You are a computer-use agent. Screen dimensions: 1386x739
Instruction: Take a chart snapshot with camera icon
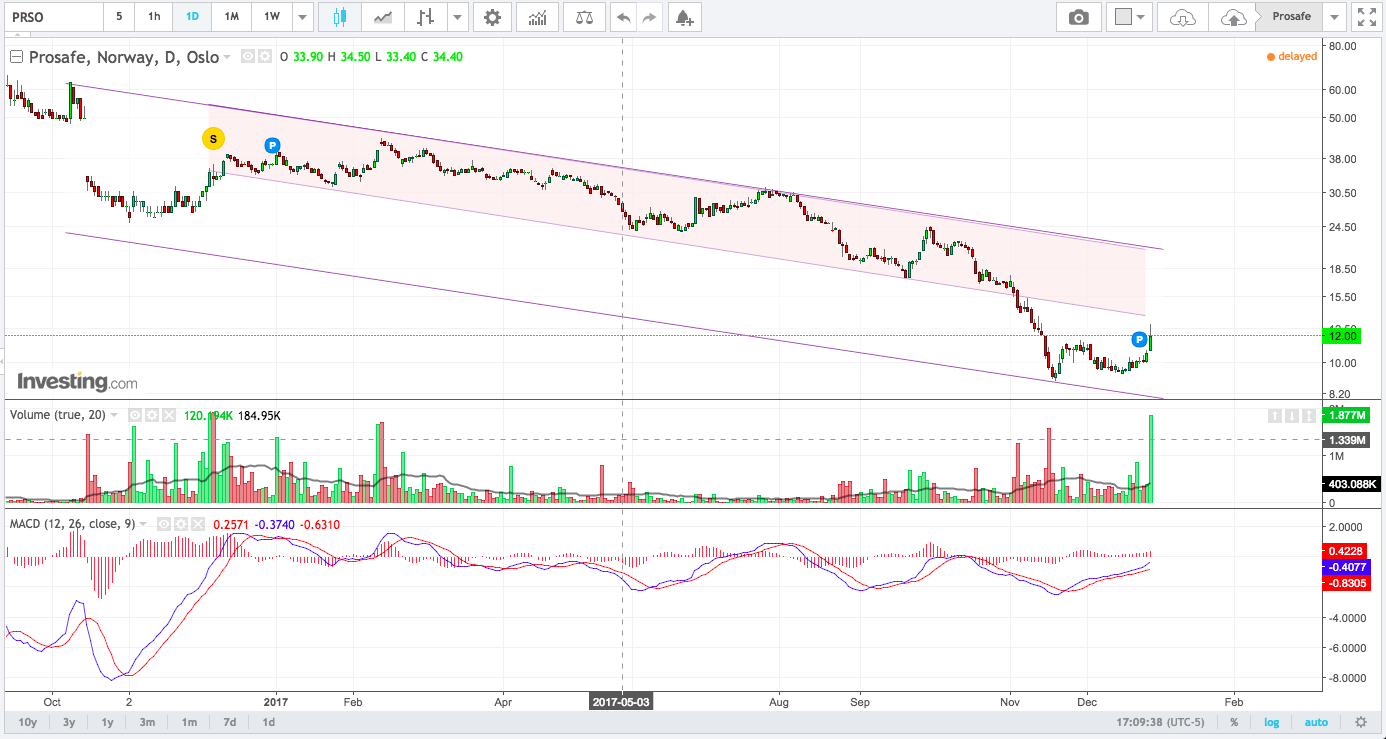click(x=1078, y=17)
